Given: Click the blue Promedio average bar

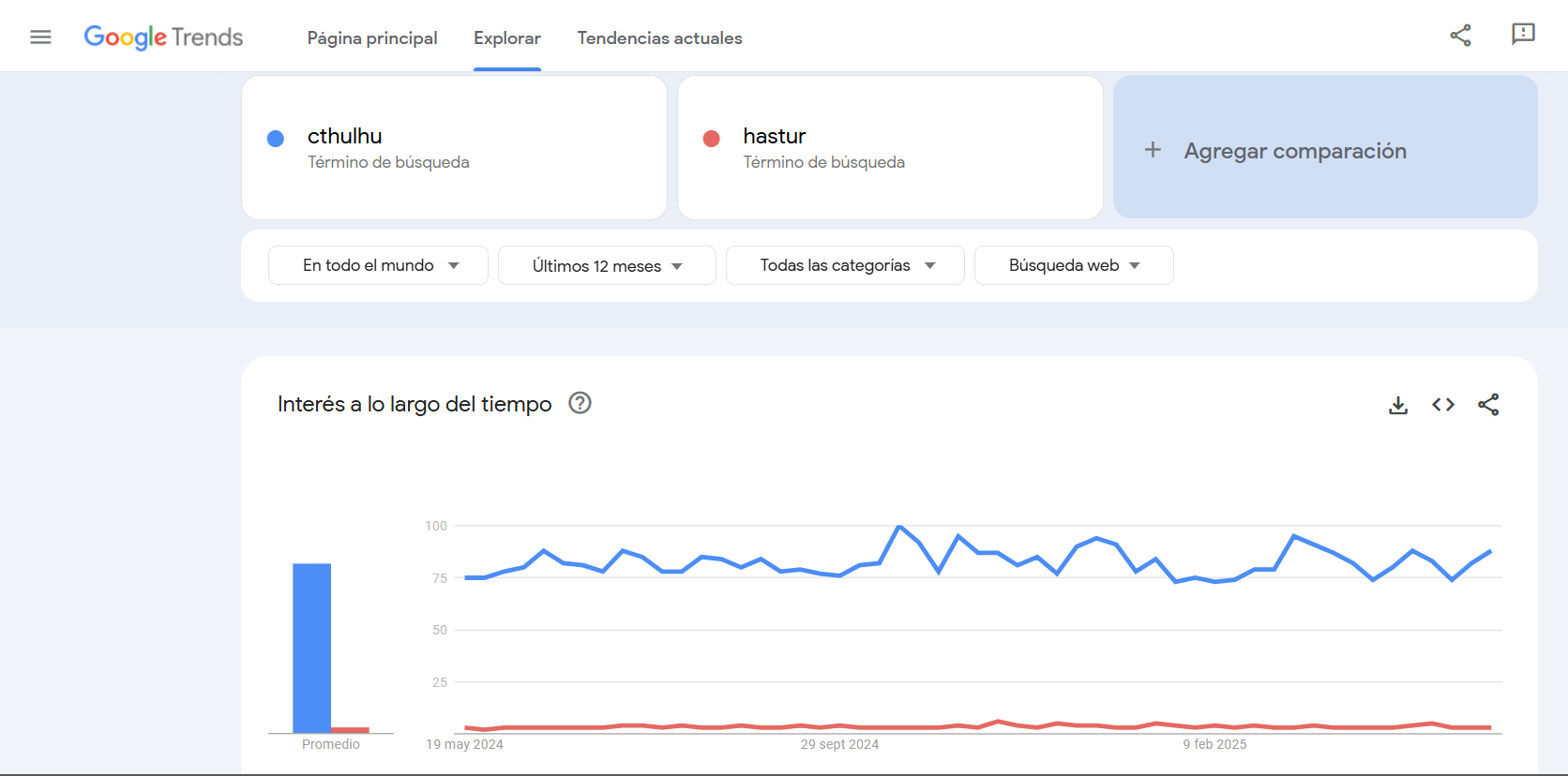Looking at the screenshot, I should [312, 648].
